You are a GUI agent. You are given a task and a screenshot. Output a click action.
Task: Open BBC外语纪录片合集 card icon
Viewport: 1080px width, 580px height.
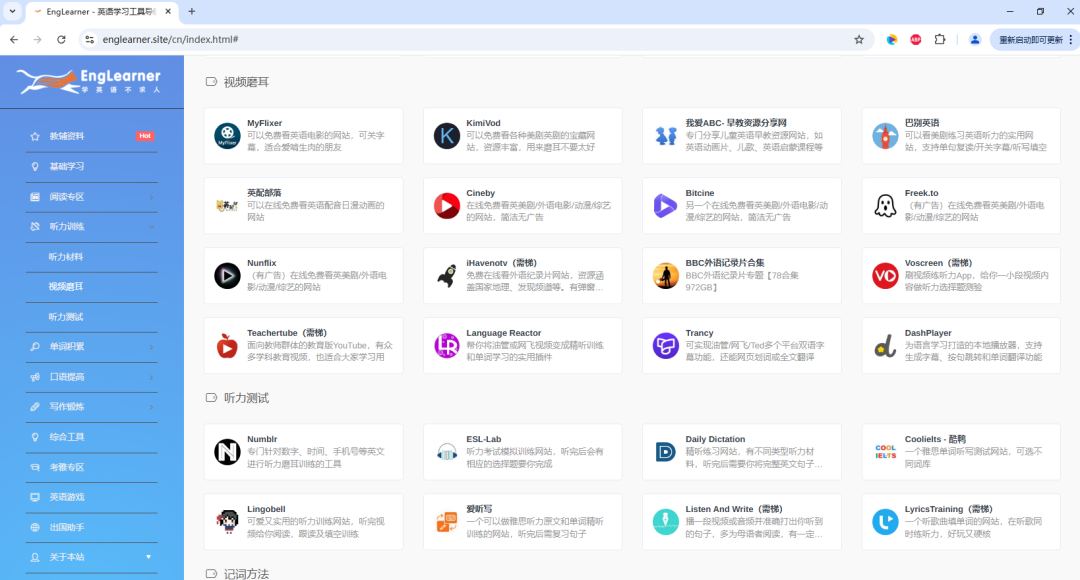click(x=665, y=276)
